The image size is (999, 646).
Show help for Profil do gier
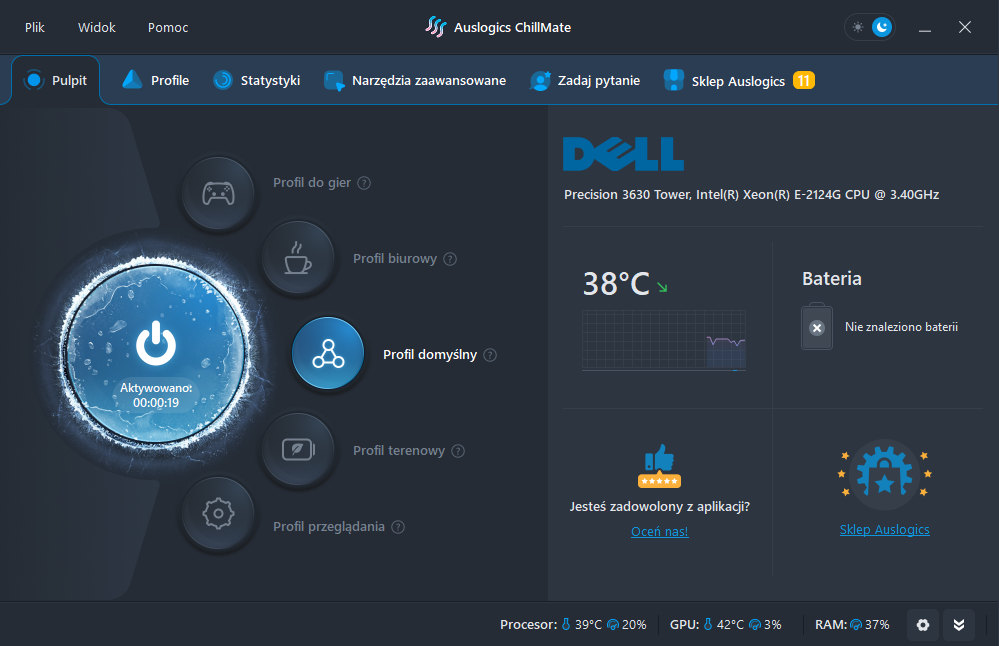click(364, 183)
